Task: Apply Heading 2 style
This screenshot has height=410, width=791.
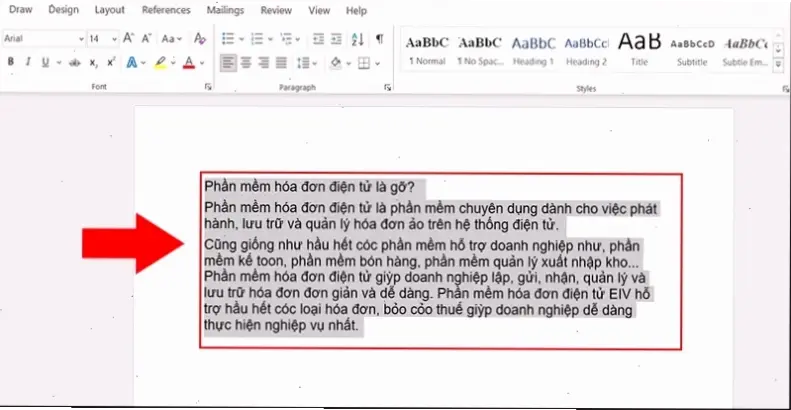Action: (x=586, y=50)
